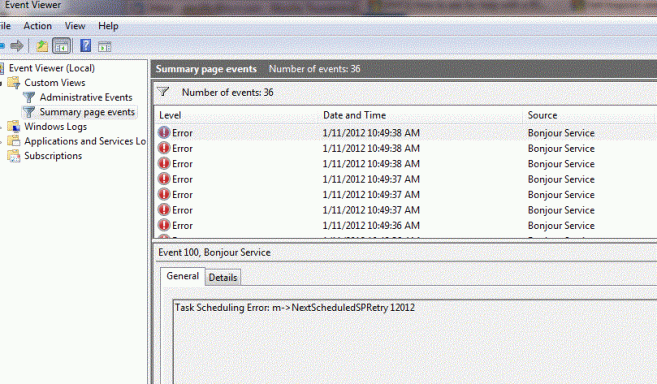This screenshot has width=657, height=384.
Task: Click the Task Scheduling Error description text box
Action: [x=415, y=342]
